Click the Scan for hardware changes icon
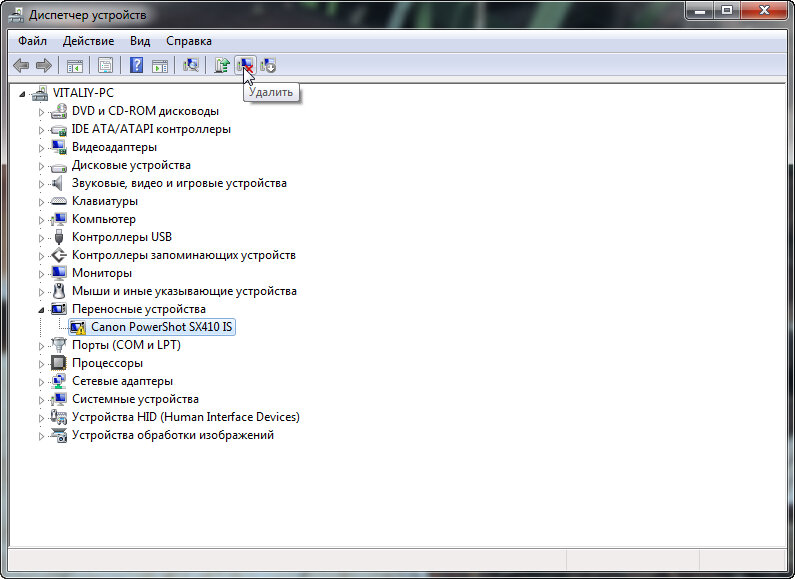The height and width of the screenshot is (579, 795). tap(191, 65)
